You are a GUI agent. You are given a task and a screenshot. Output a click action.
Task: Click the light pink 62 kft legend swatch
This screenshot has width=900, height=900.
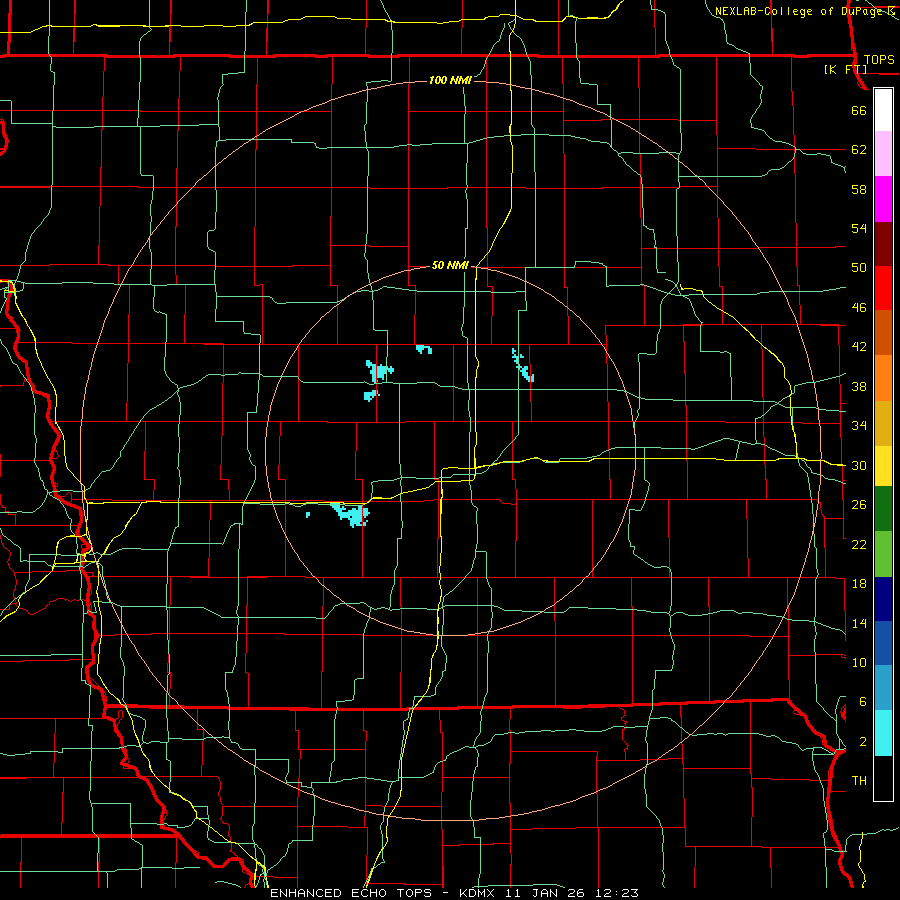pyautogui.click(x=883, y=154)
